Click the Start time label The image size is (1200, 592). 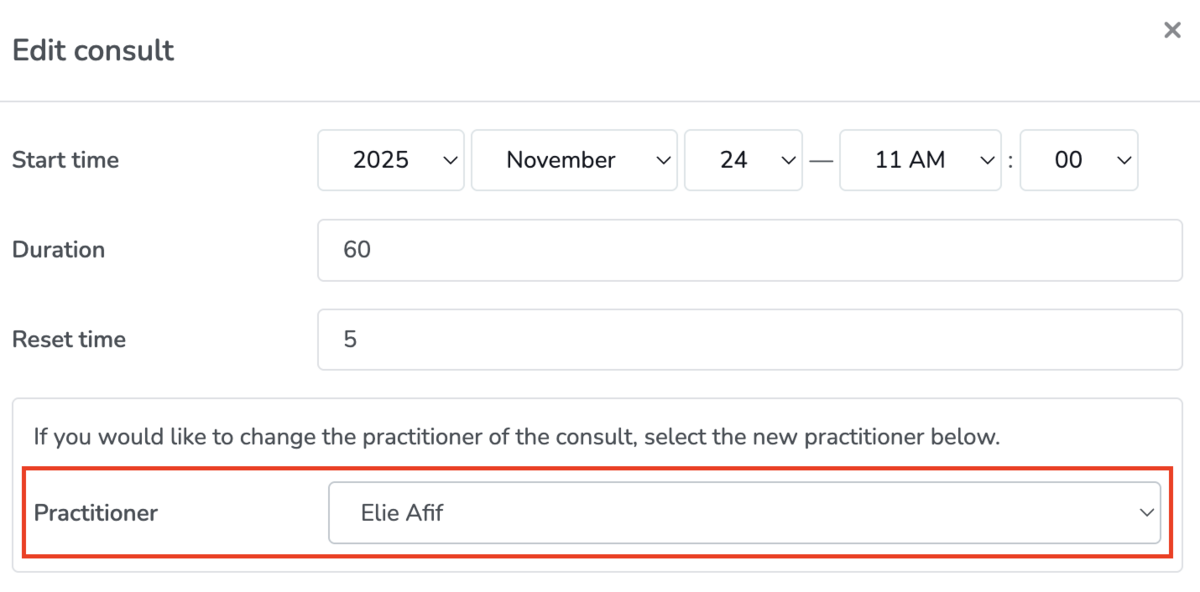[65, 160]
